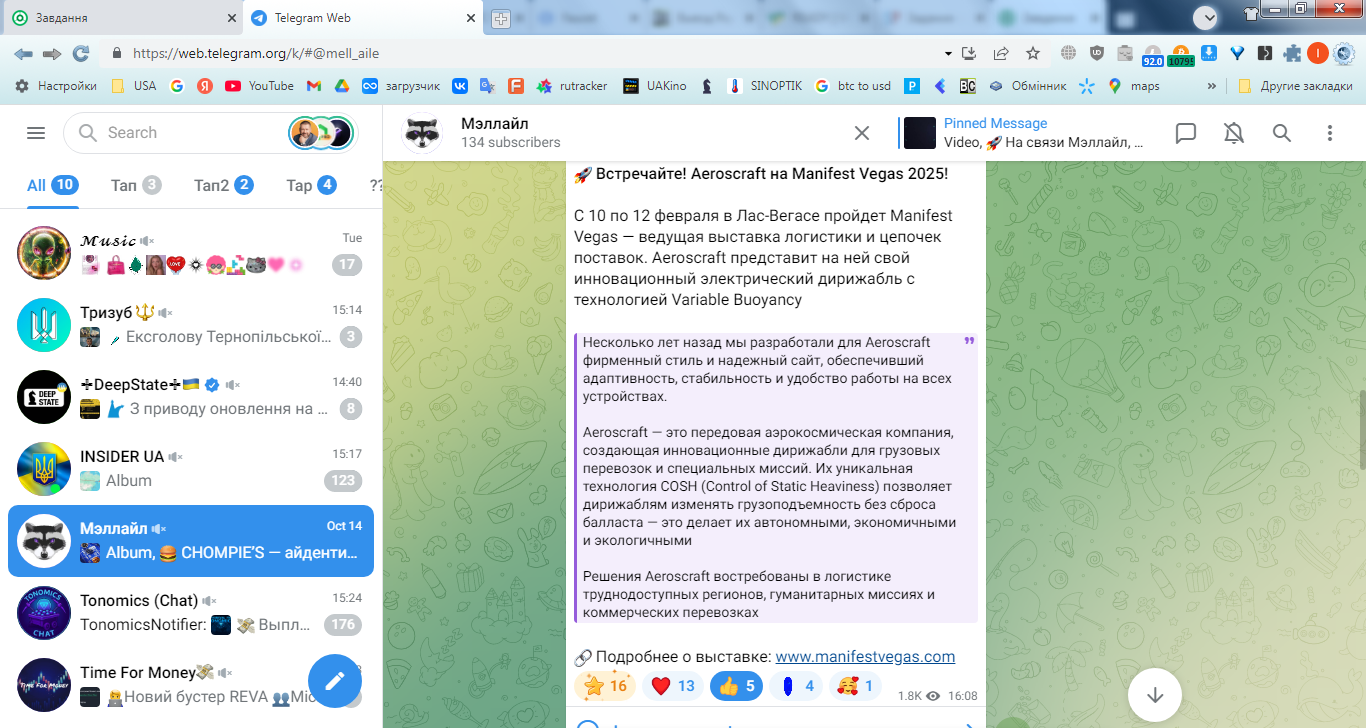Click the install app icon in address bar
This screenshot has height=728, width=1366.
tap(968, 53)
